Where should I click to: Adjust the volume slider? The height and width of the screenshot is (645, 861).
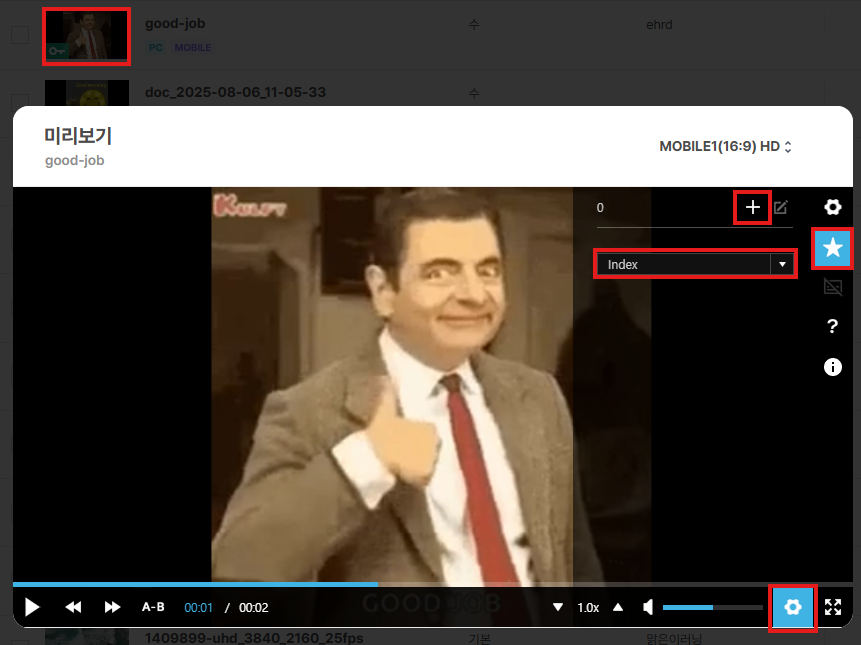coord(713,607)
